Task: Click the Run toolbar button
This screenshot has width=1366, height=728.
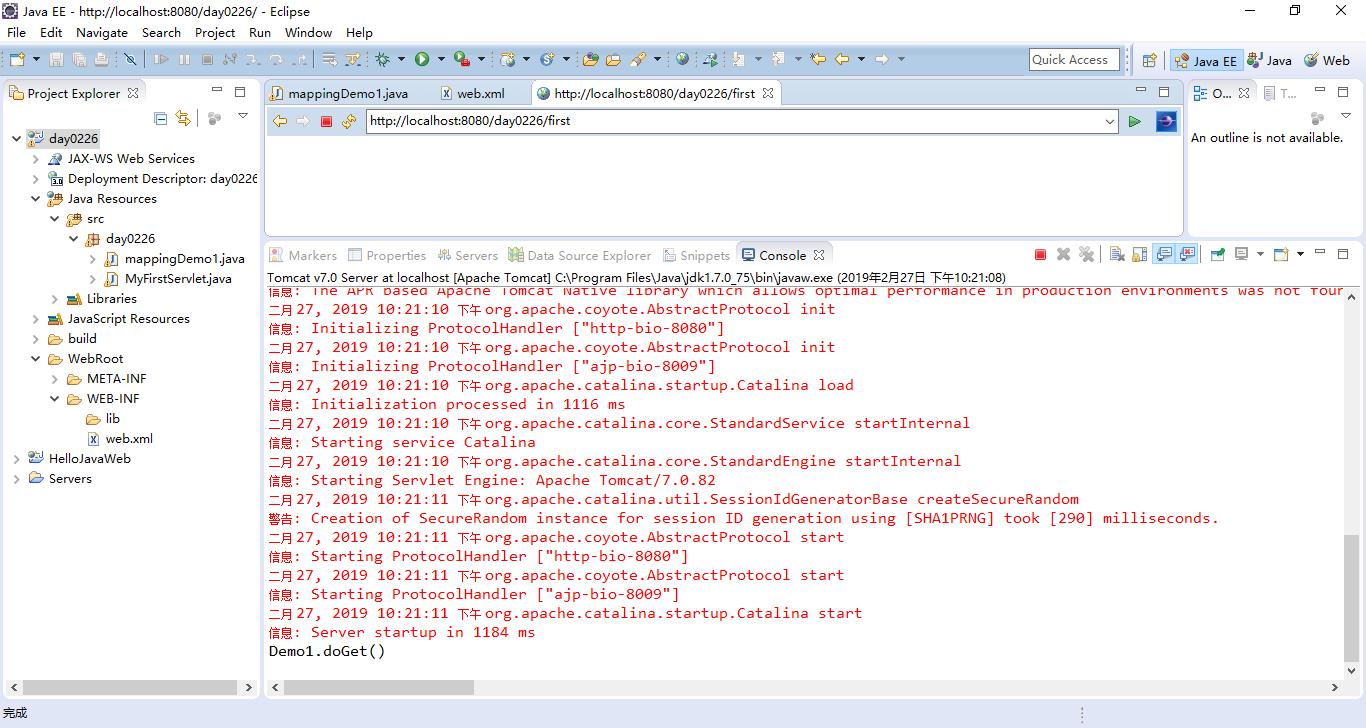Action: click(x=422, y=60)
